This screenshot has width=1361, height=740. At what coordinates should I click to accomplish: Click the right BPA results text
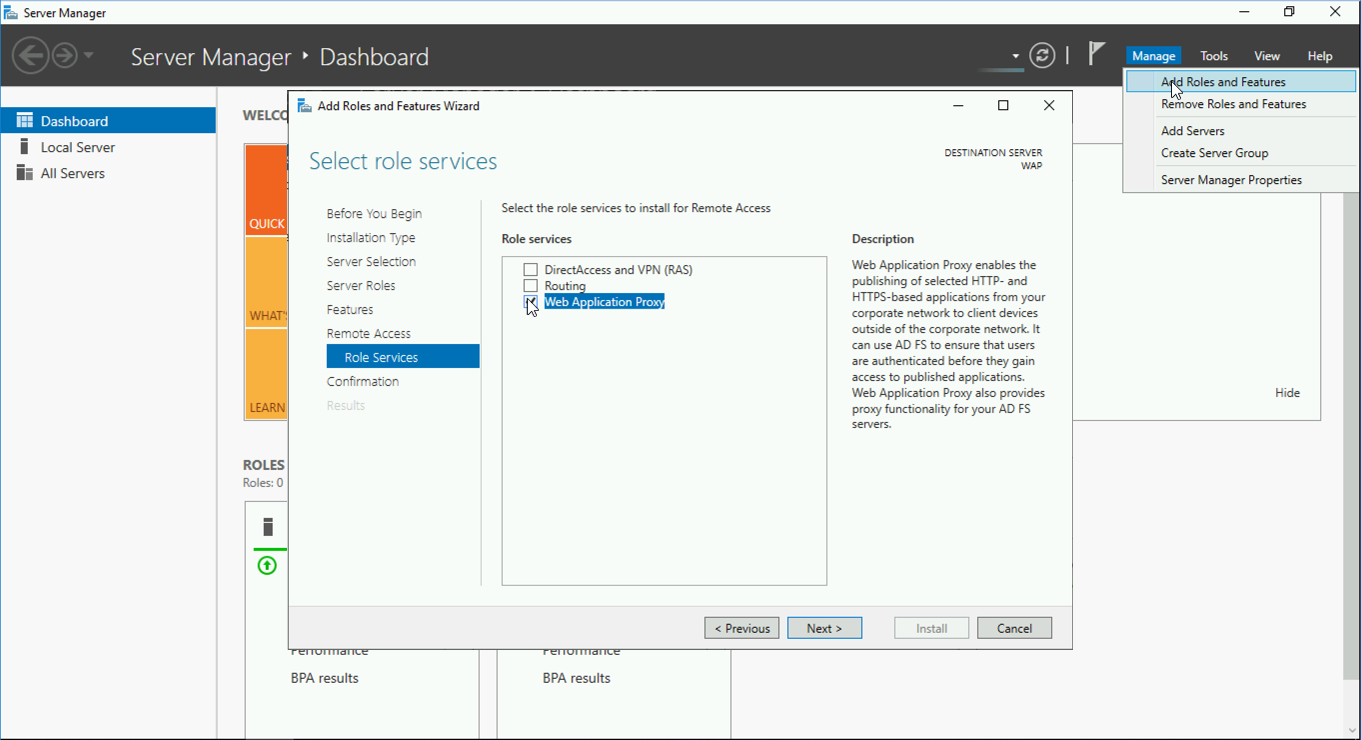[x=577, y=678]
